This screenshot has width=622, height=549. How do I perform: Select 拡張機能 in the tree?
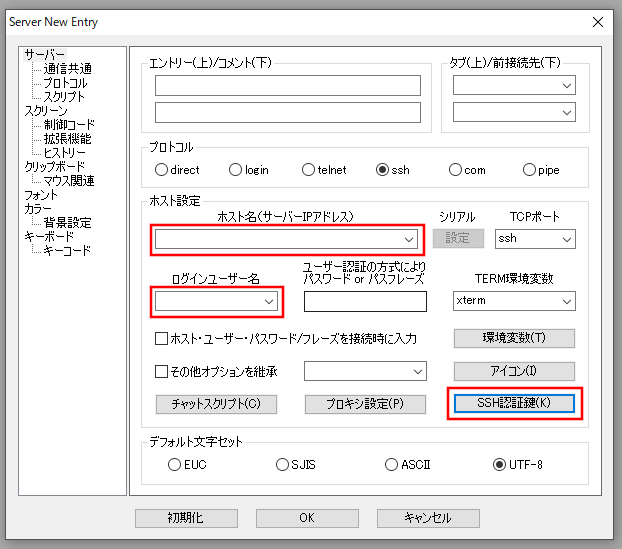click(67, 138)
